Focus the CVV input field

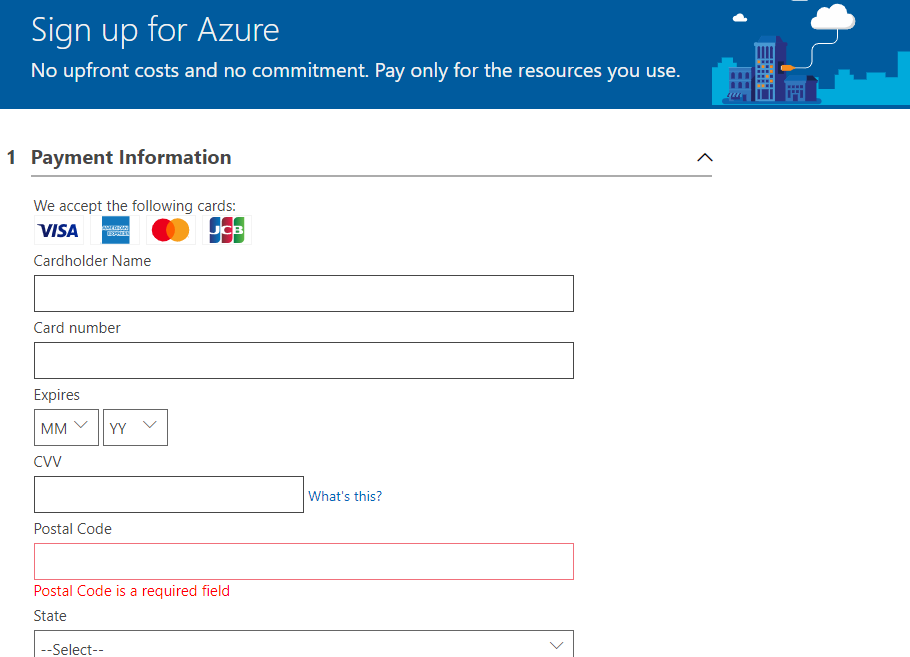coord(169,494)
